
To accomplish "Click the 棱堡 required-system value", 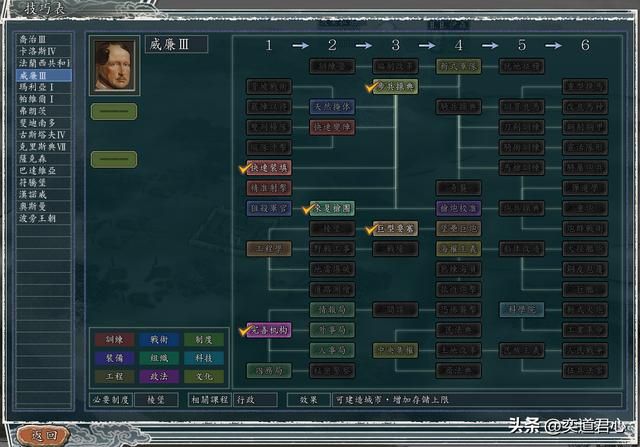I will (x=156, y=400).
